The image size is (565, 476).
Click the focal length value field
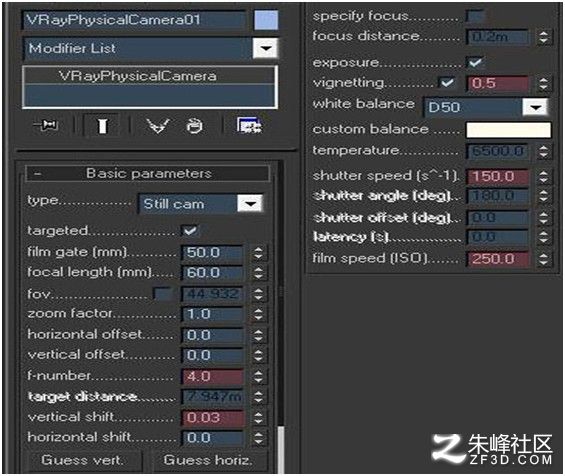(x=212, y=273)
